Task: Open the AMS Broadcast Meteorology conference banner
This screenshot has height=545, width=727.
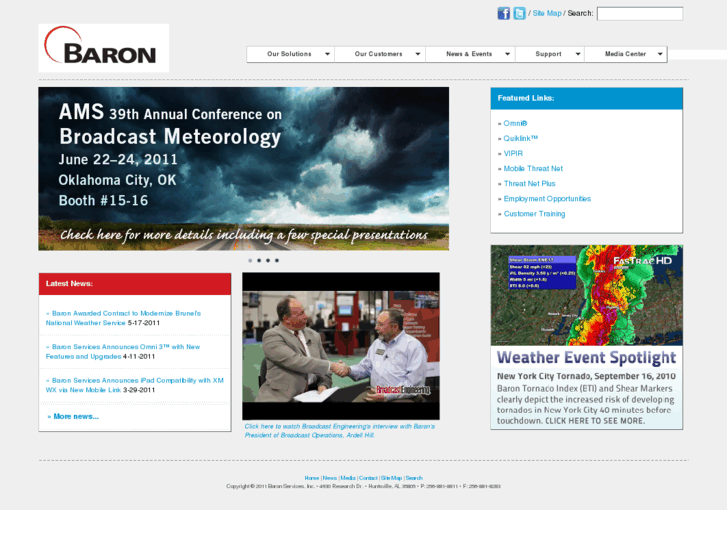Action: (243, 169)
